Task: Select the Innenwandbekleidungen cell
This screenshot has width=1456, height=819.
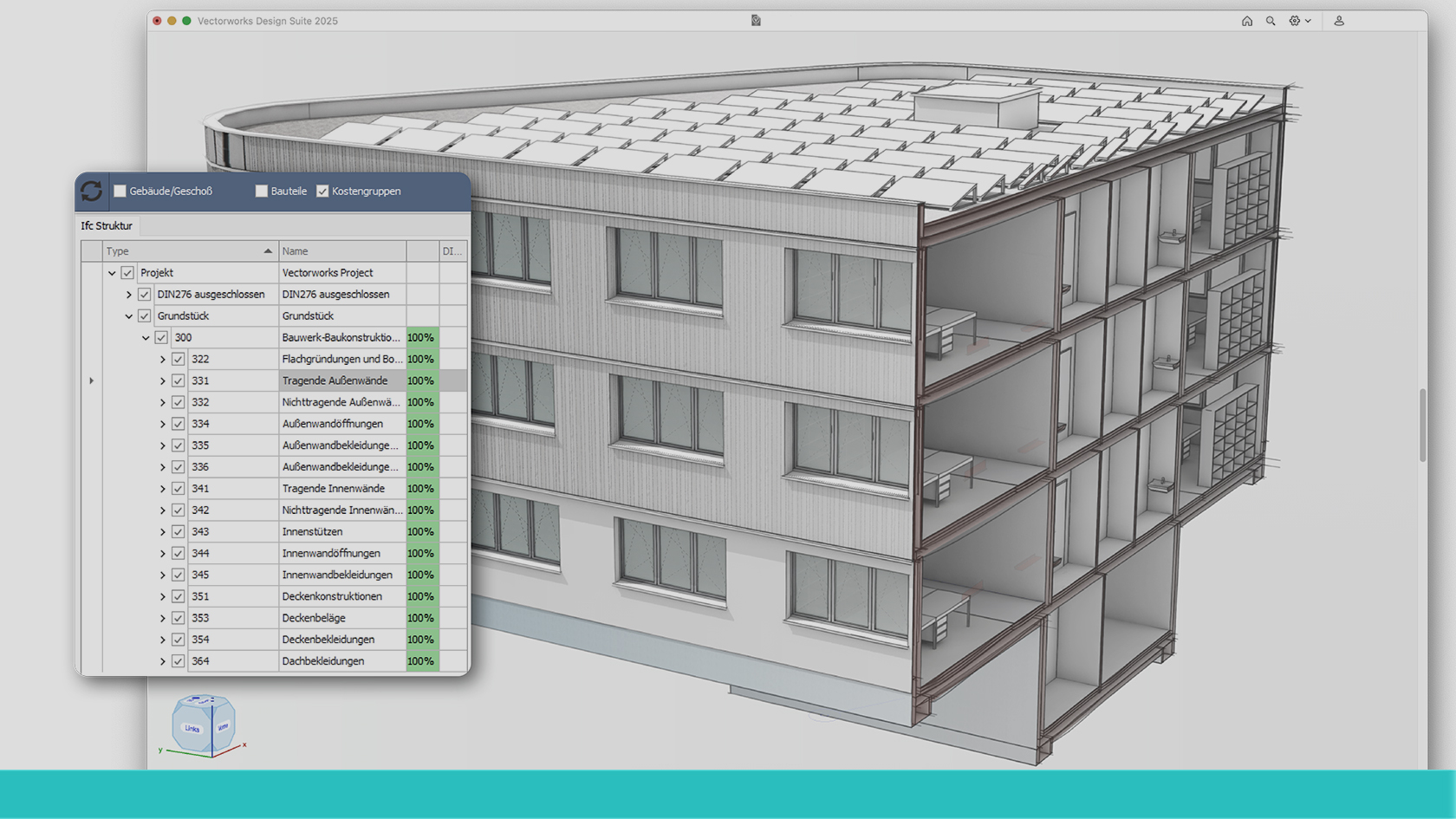Action: [x=342, y=575]
